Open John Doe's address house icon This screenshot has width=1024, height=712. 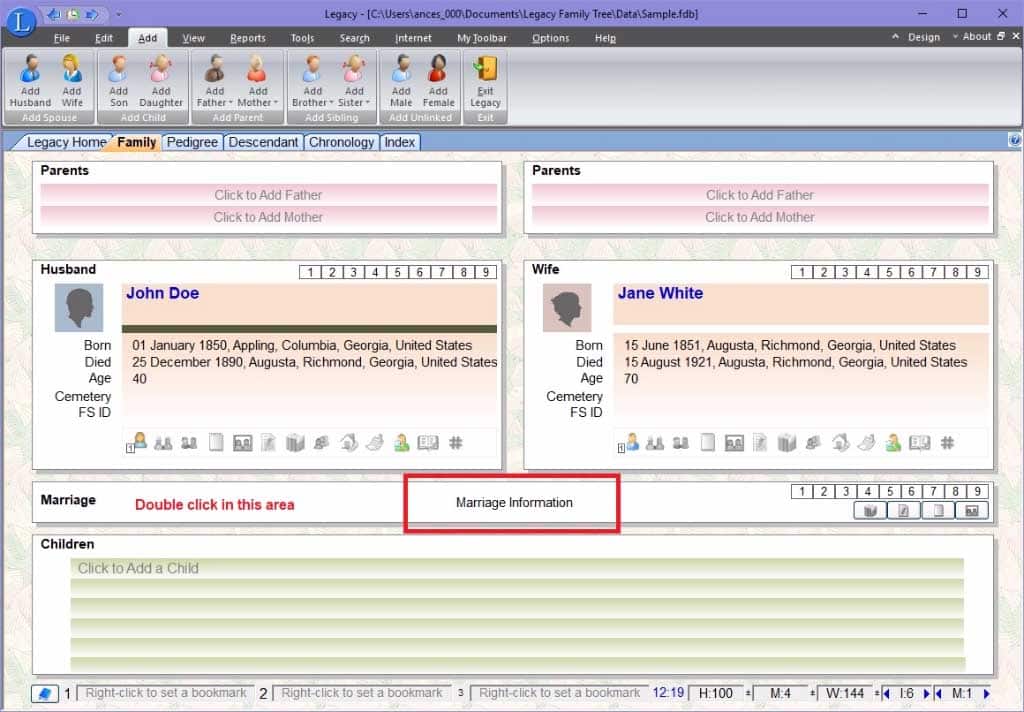coord(349,443)
